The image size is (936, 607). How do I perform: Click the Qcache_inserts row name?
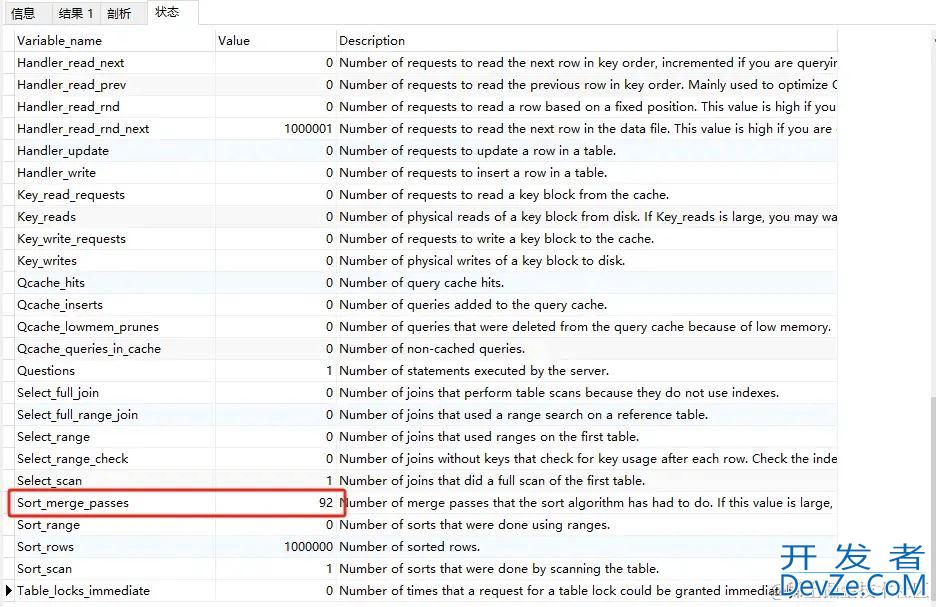[x=60, y=305]
